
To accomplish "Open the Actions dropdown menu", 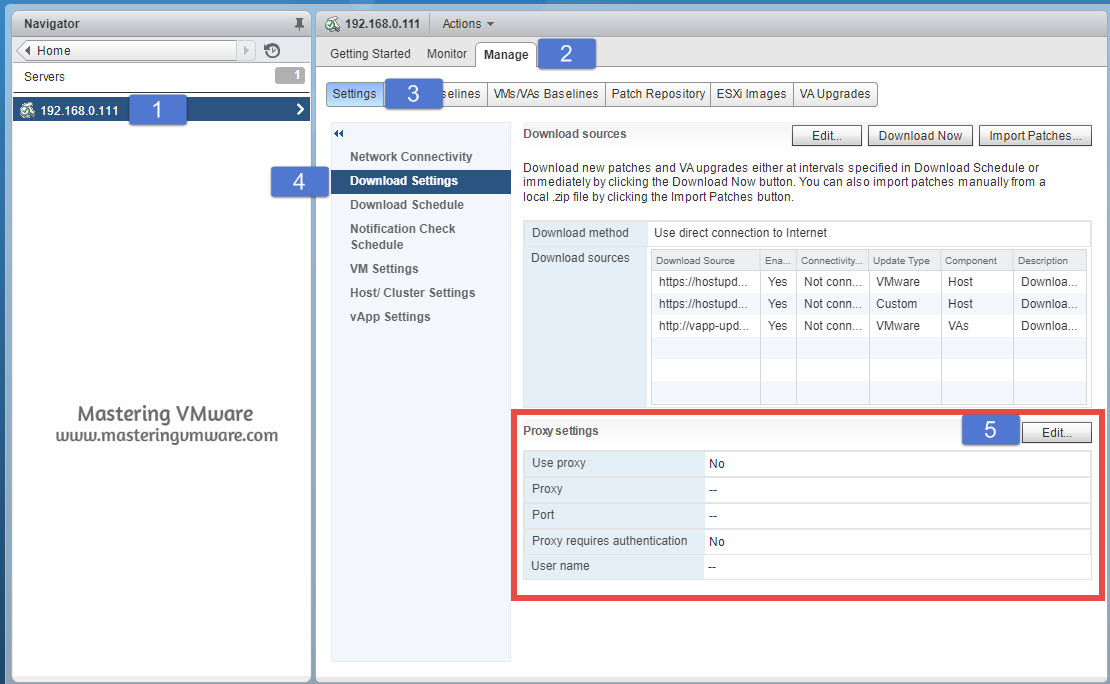I will 468,24.
